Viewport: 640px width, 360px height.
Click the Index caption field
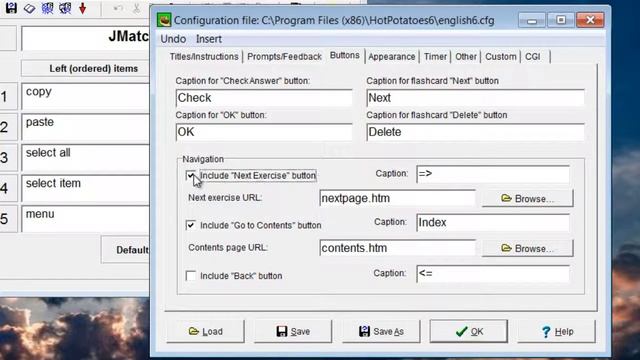(x=493, y=223)
